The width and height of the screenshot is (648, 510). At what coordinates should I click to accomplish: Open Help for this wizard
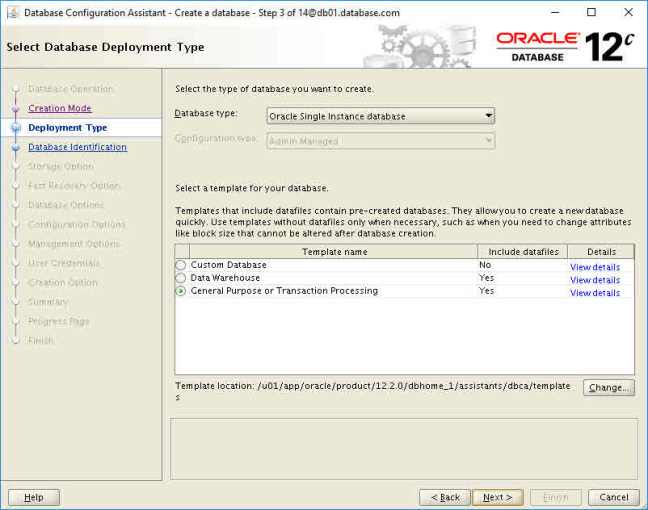pos(34,497)
